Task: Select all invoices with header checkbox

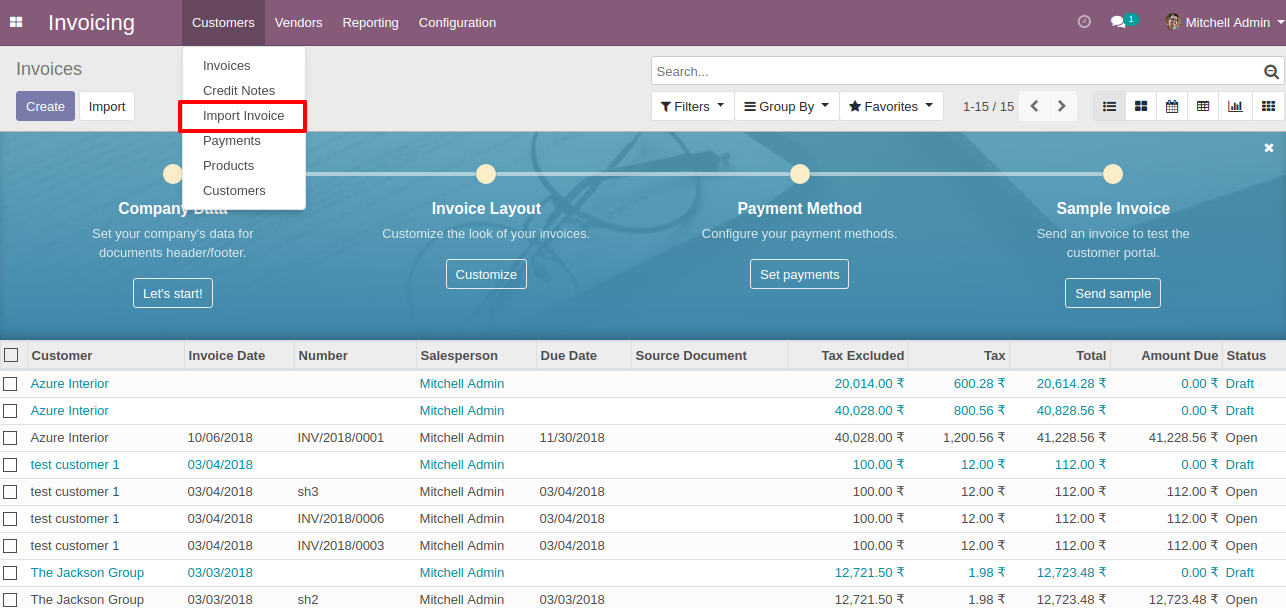Action: pyautogui.click(x=11, y=355)
